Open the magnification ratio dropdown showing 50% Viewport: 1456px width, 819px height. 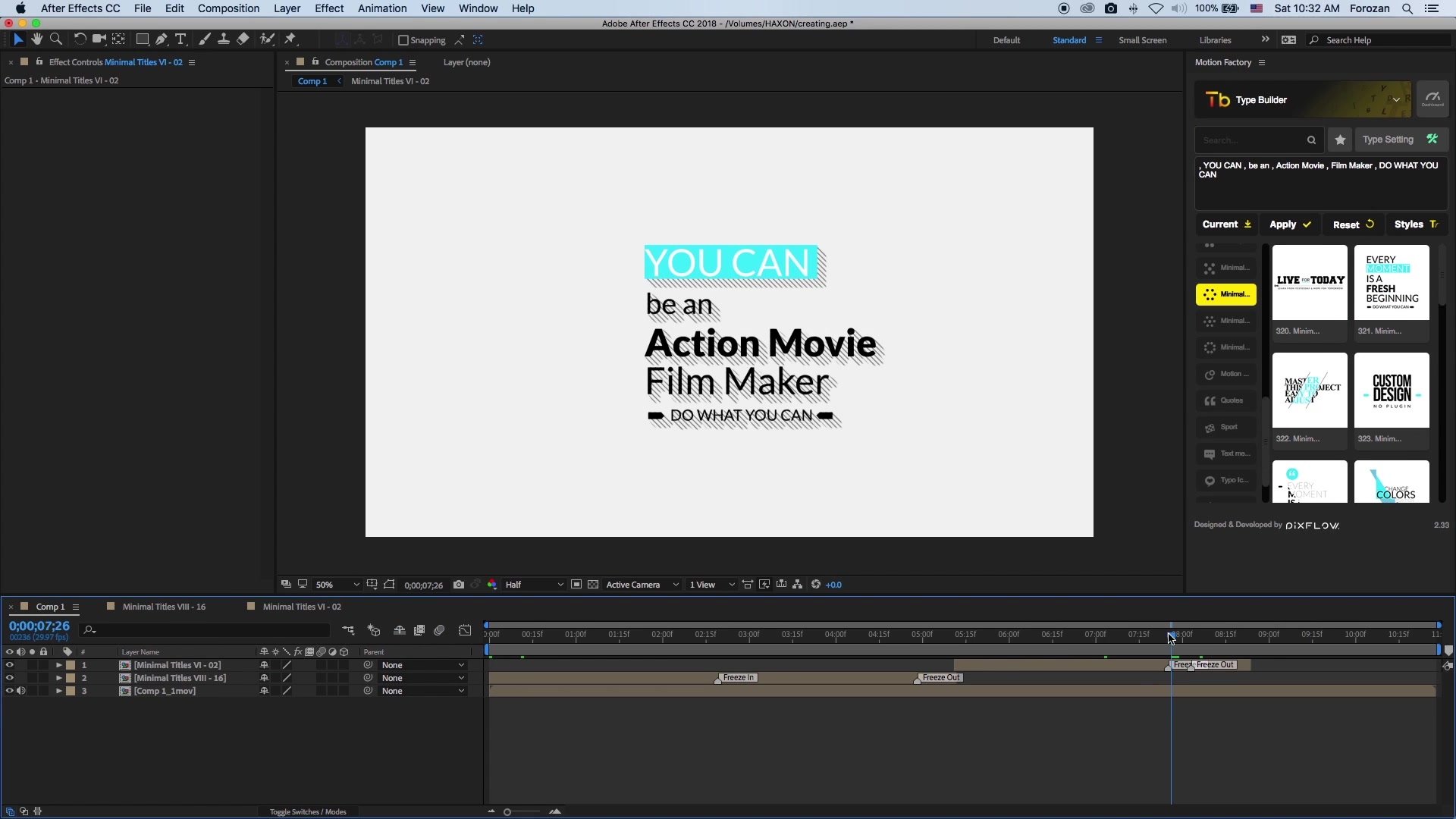point(338,585)
